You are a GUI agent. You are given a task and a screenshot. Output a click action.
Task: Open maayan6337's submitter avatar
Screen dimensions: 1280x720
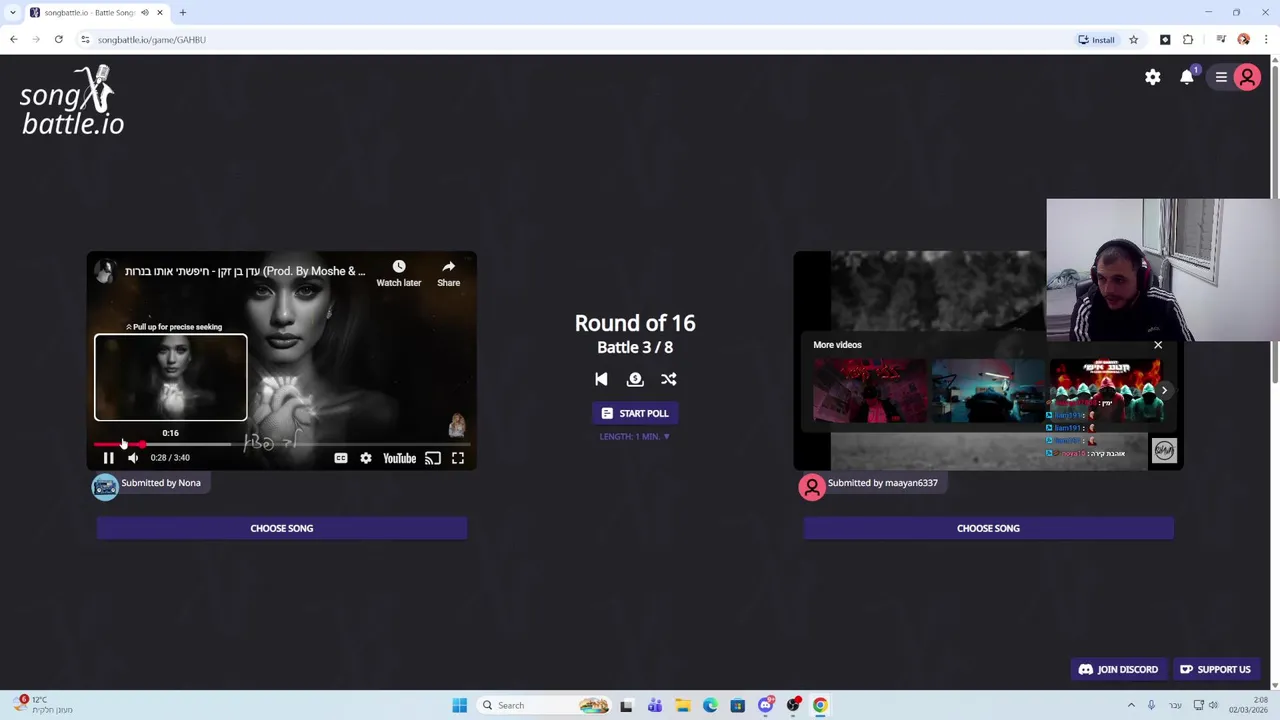coord(812,486)
